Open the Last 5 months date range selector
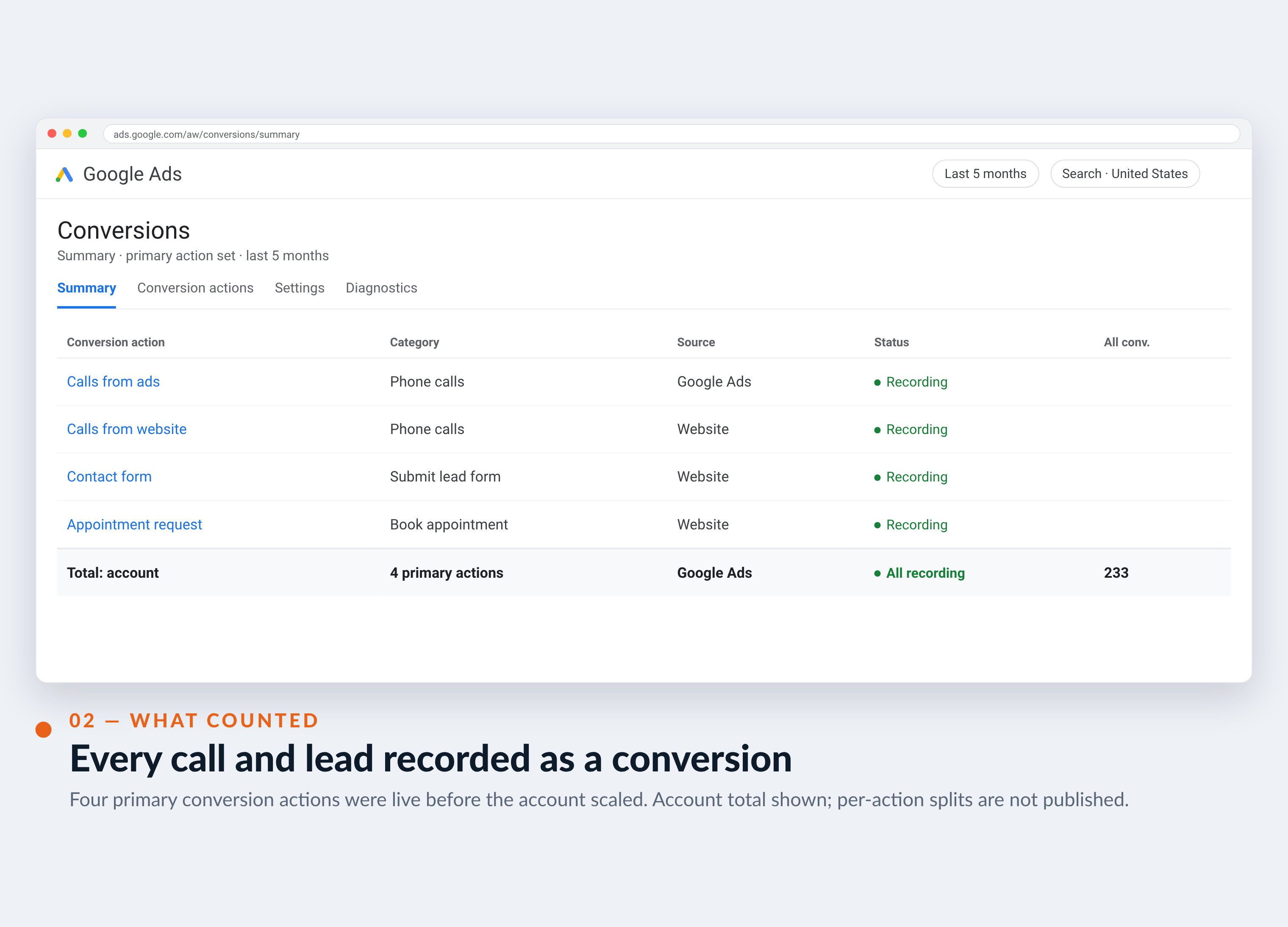 985,174
